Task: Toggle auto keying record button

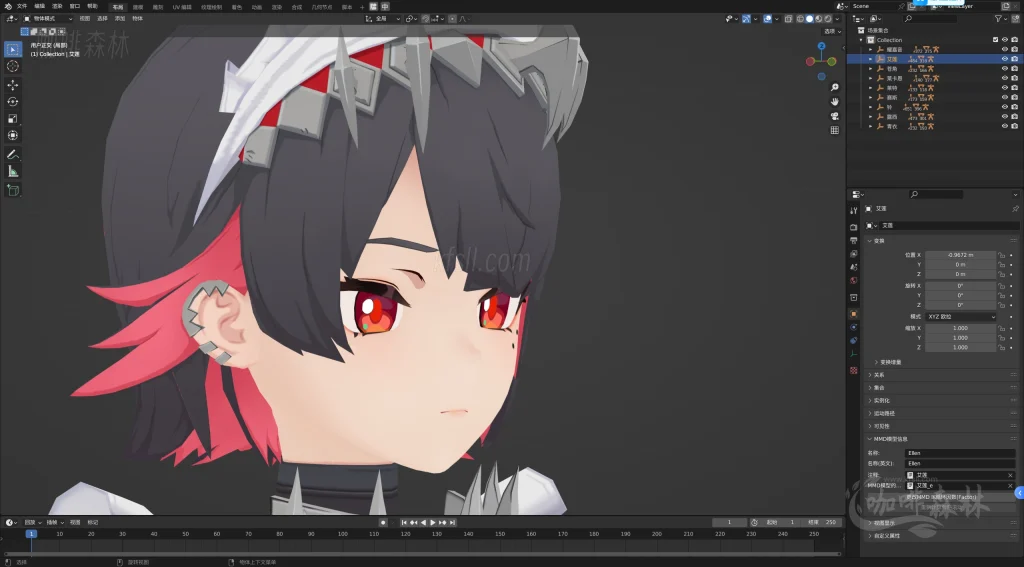Action: click(383, 523)
